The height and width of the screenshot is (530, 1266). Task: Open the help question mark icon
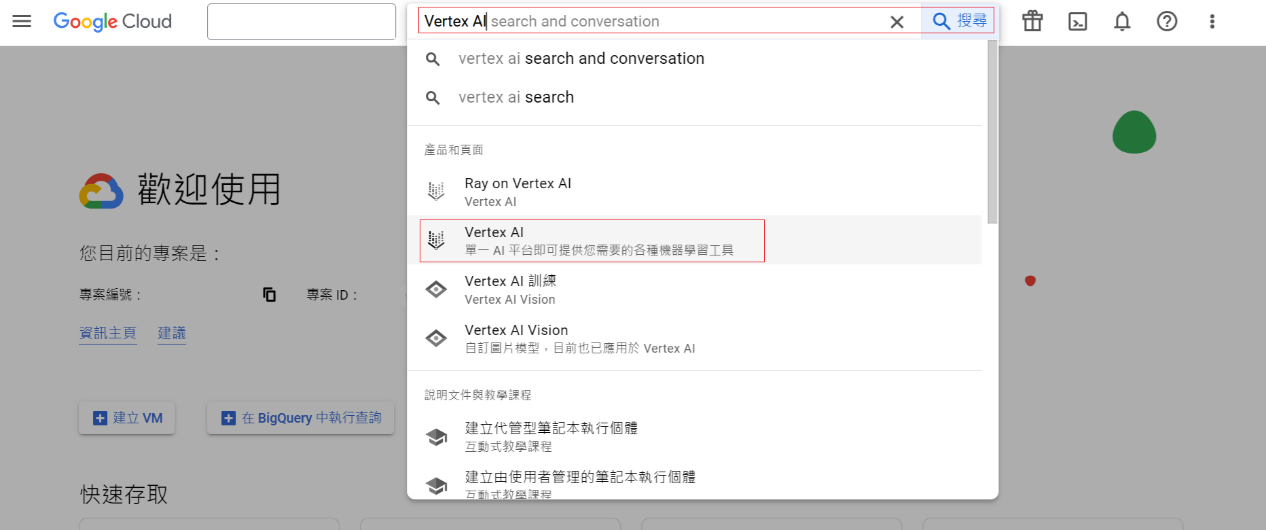point(1167,21)
